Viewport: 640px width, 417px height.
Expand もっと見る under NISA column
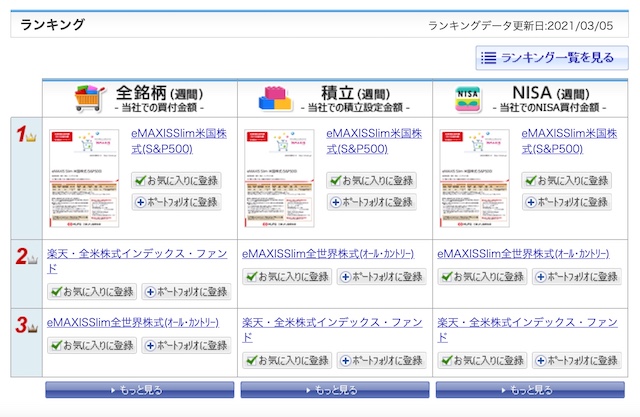(x=530, y=390)
